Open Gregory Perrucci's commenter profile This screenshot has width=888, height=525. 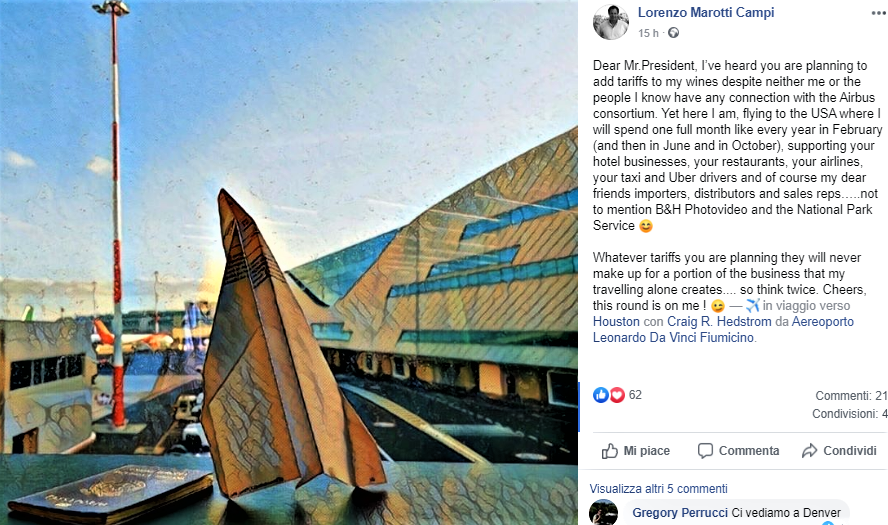click(680, 513)
